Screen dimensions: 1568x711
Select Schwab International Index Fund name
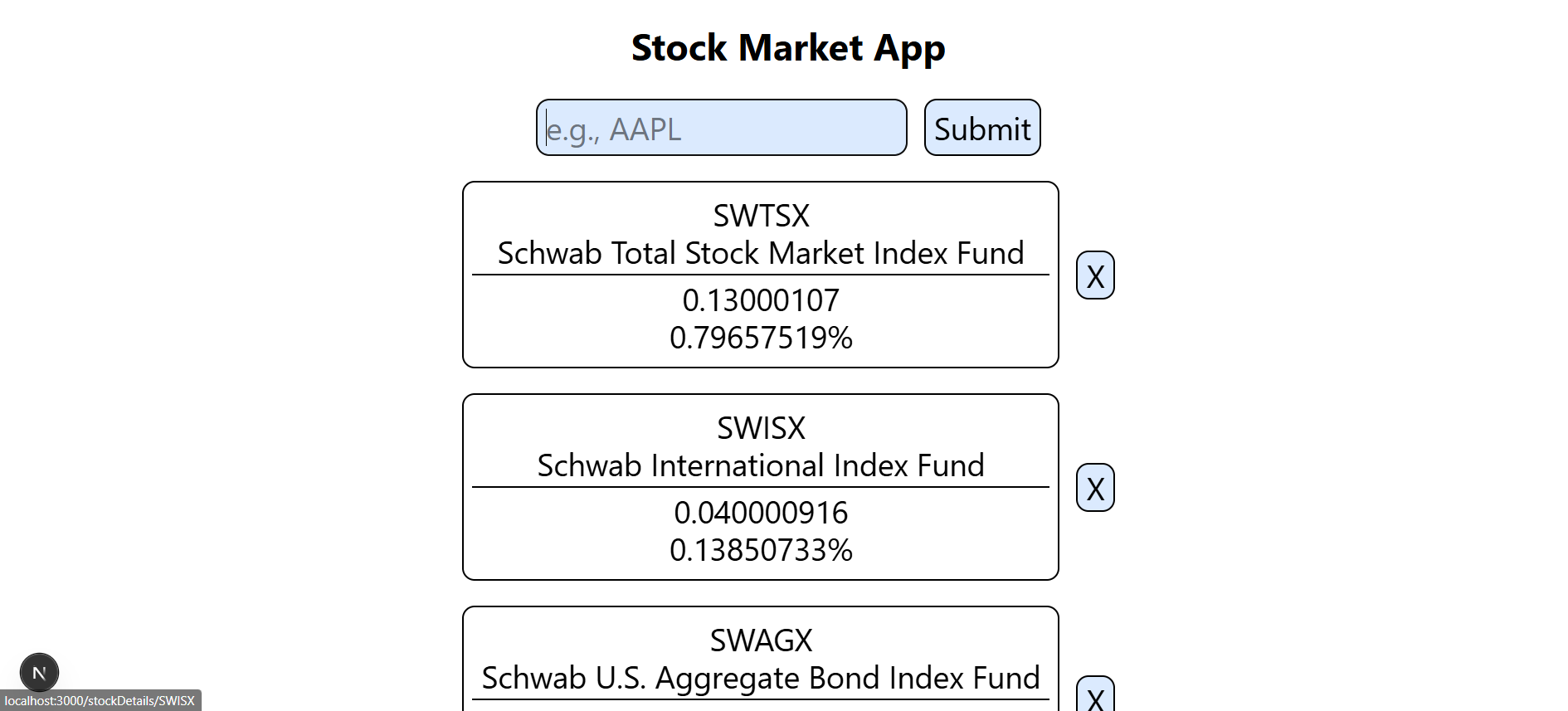(761, 465)
